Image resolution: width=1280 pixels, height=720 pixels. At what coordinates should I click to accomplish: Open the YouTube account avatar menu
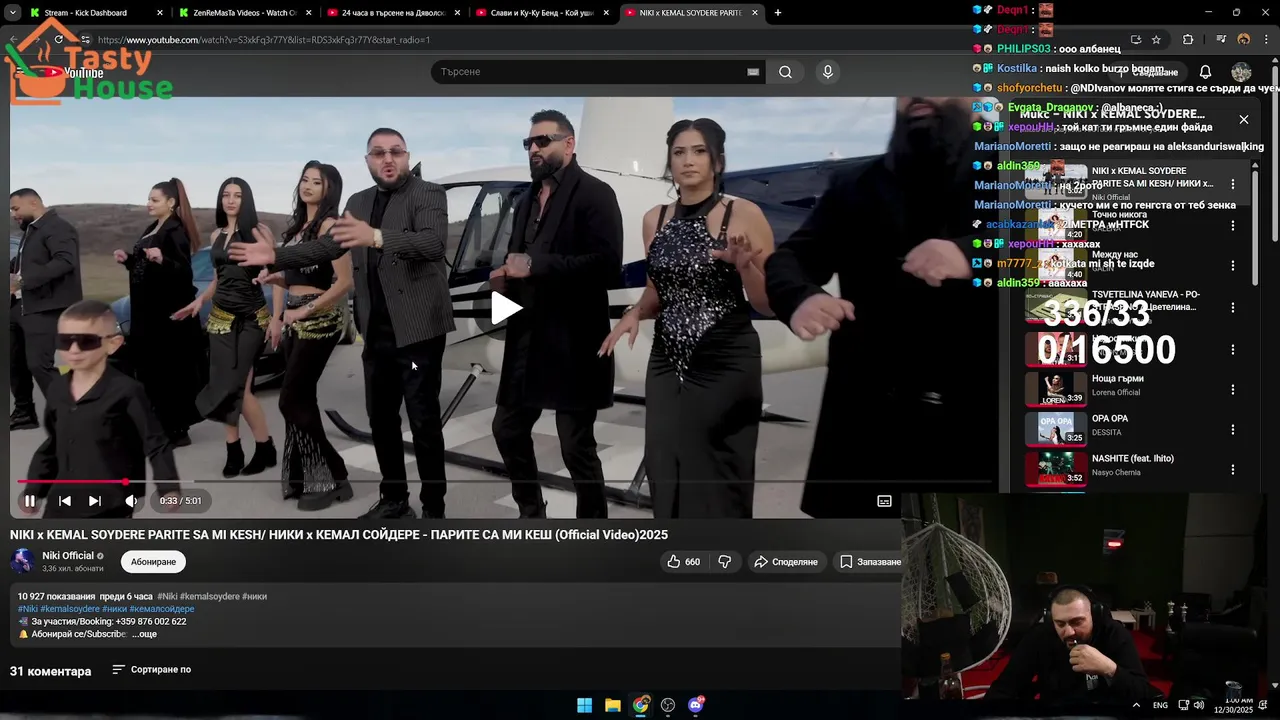pyautogui.click(x=1241, y=72)
